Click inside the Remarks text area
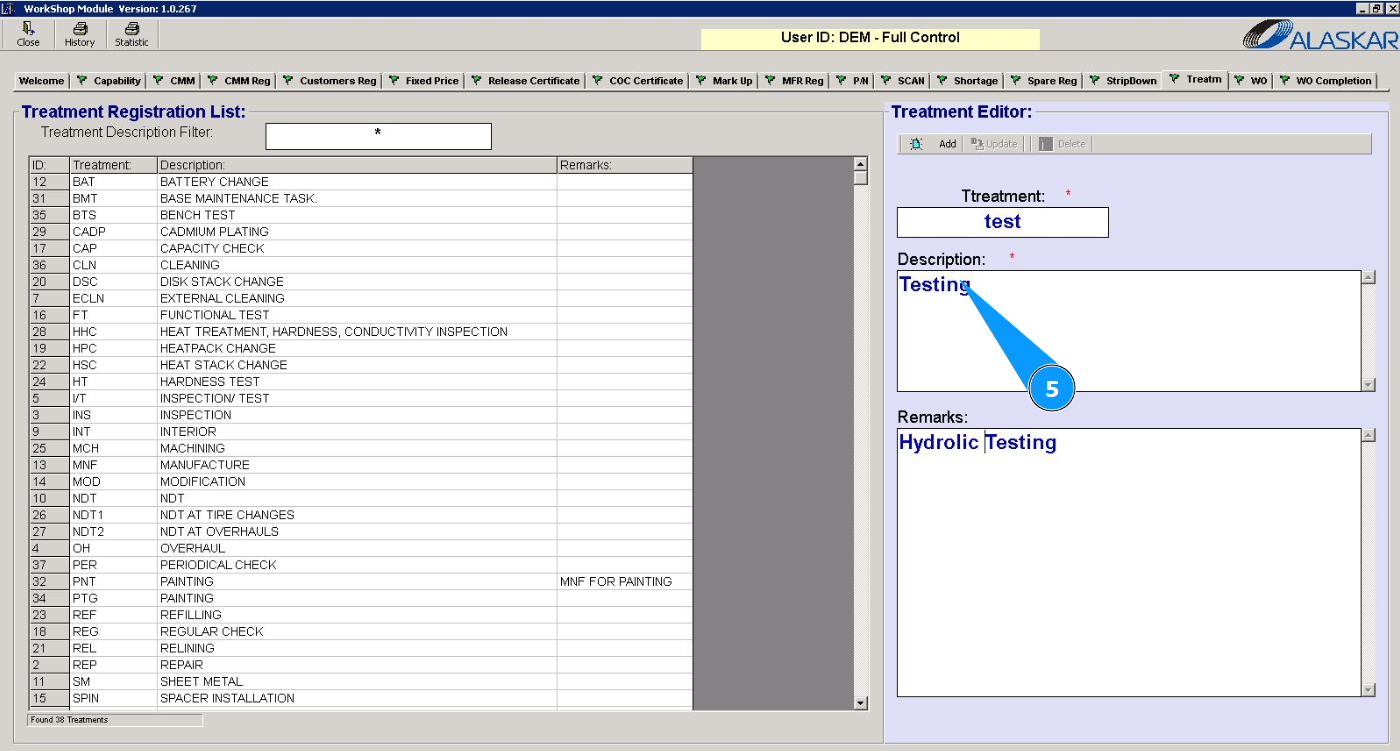Image resolution: width=1400 pixels, height=751 pixels. (x=1129, y=563)
